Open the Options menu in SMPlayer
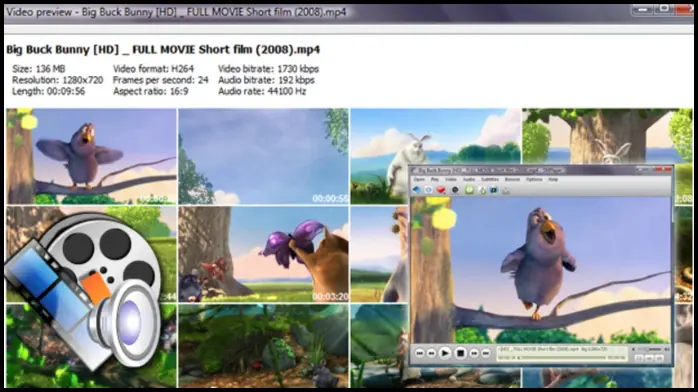The image size is (698, 392). click(534, 179)
